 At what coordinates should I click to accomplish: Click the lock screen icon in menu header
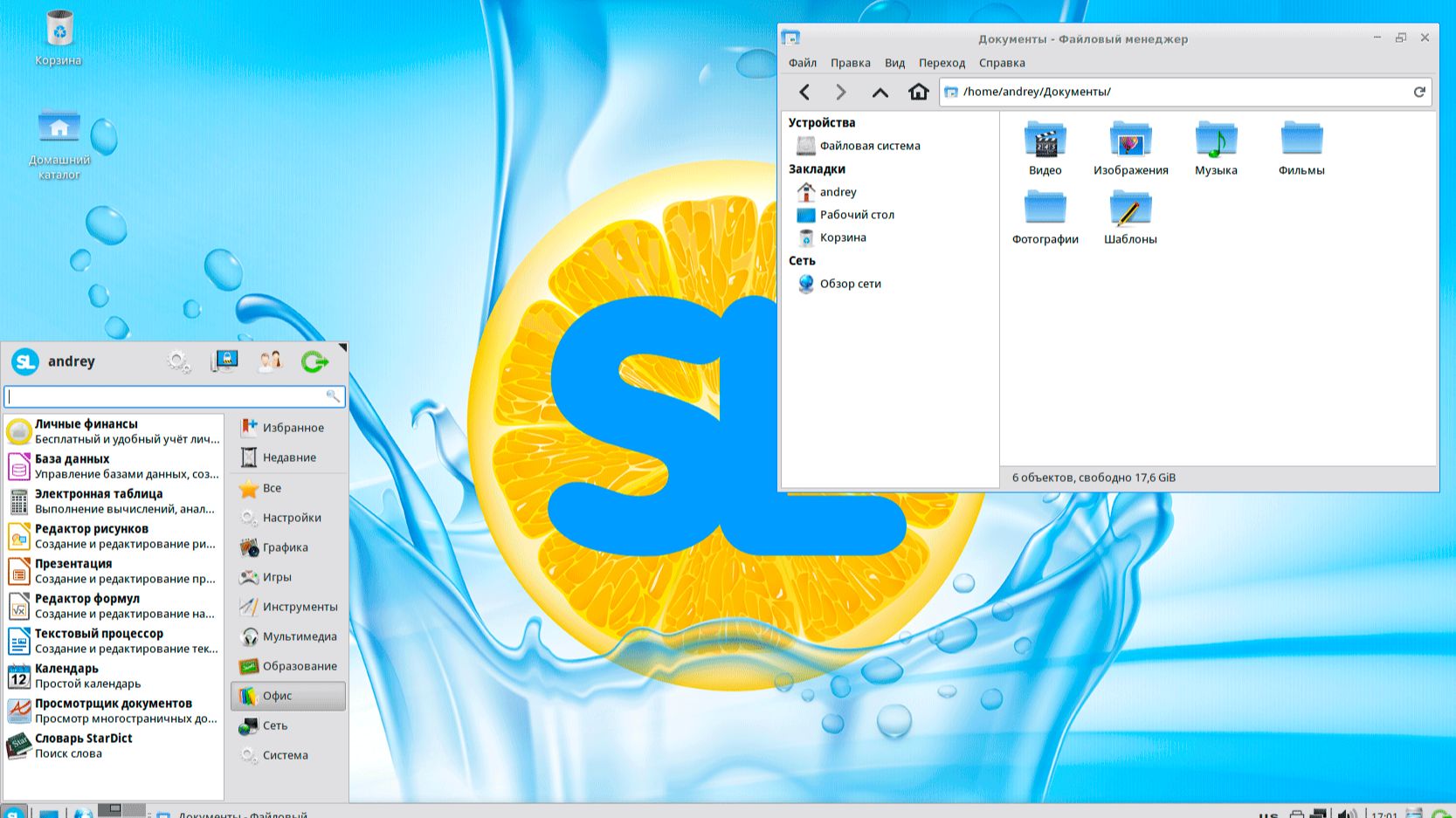pos(224,361)
